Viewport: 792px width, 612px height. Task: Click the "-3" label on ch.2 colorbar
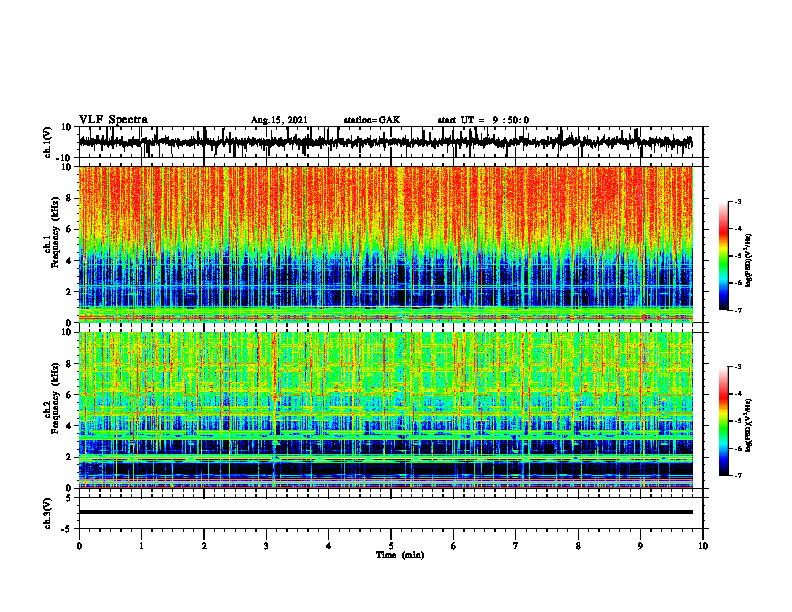click(738, 367)
